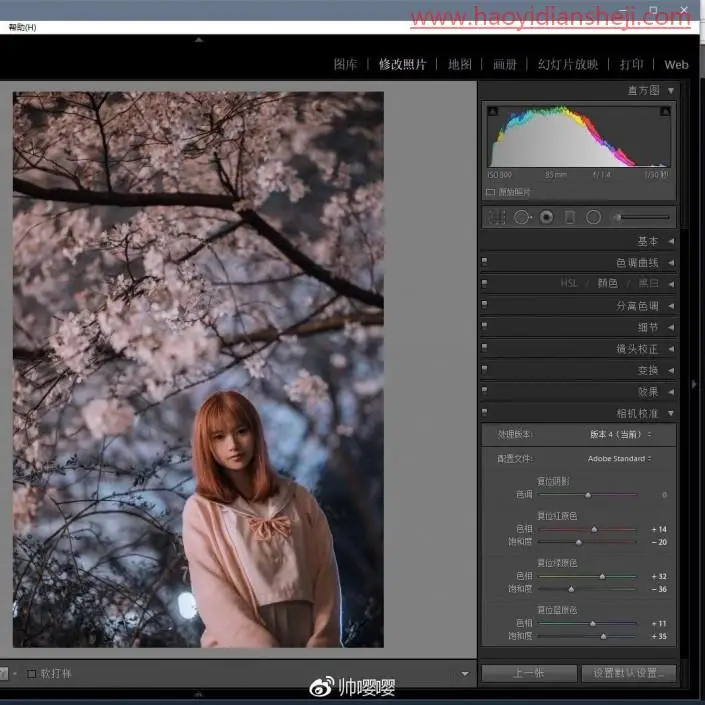Viewport: 705px width, 705px height.
Task: Select 颜色 mode in panel header
Action: 607,283
